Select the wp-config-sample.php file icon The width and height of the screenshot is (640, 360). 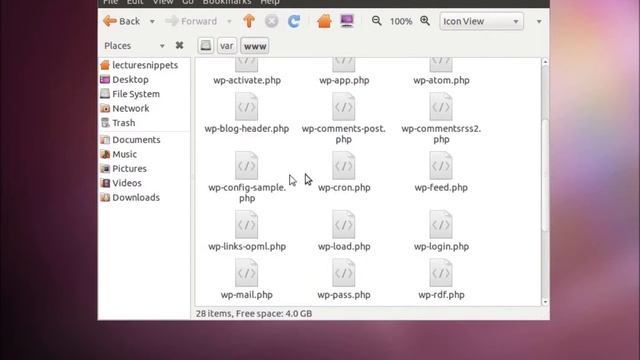coord(247,166)
